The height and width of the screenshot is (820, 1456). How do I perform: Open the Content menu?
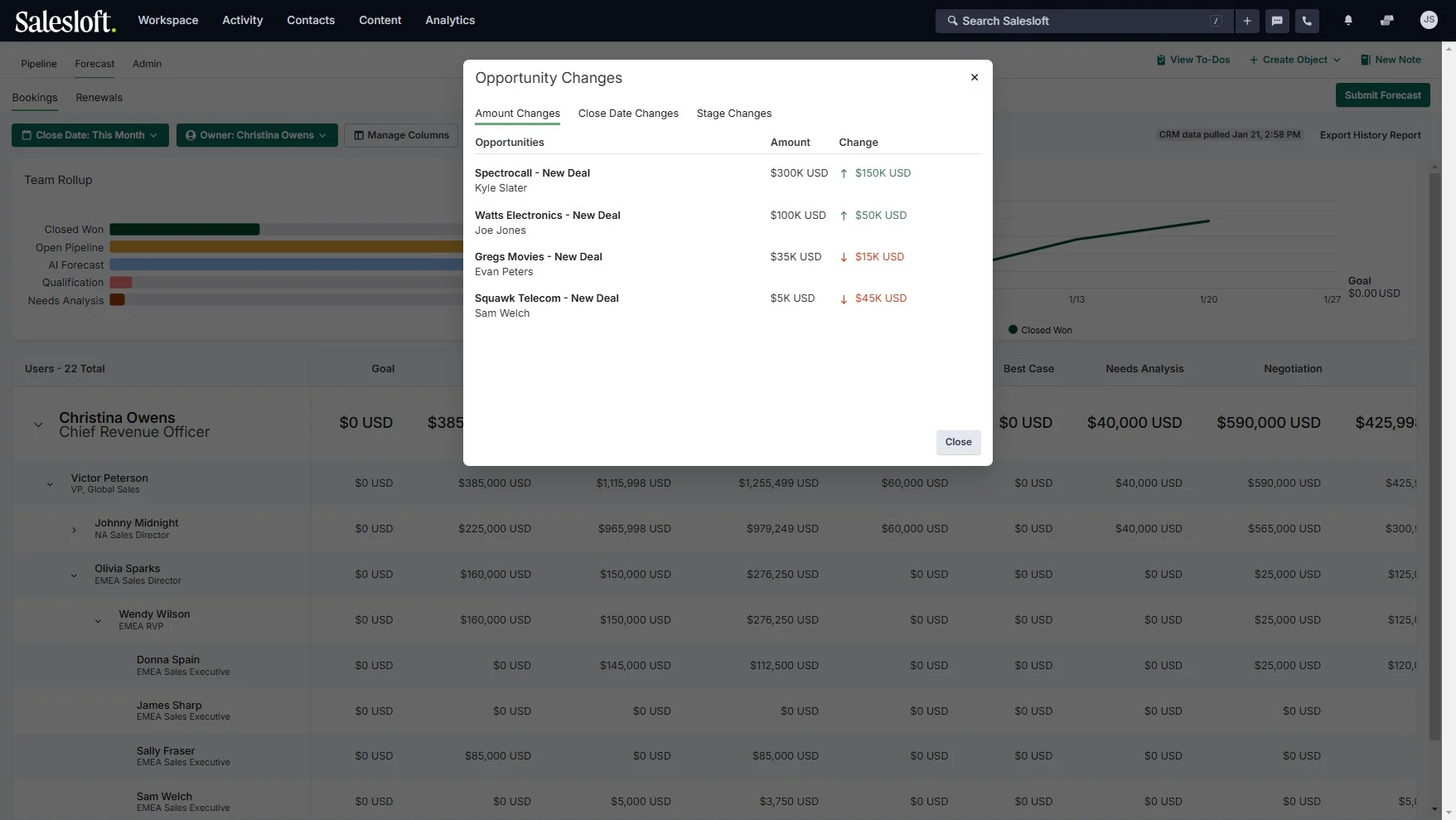tap(380, 20)
